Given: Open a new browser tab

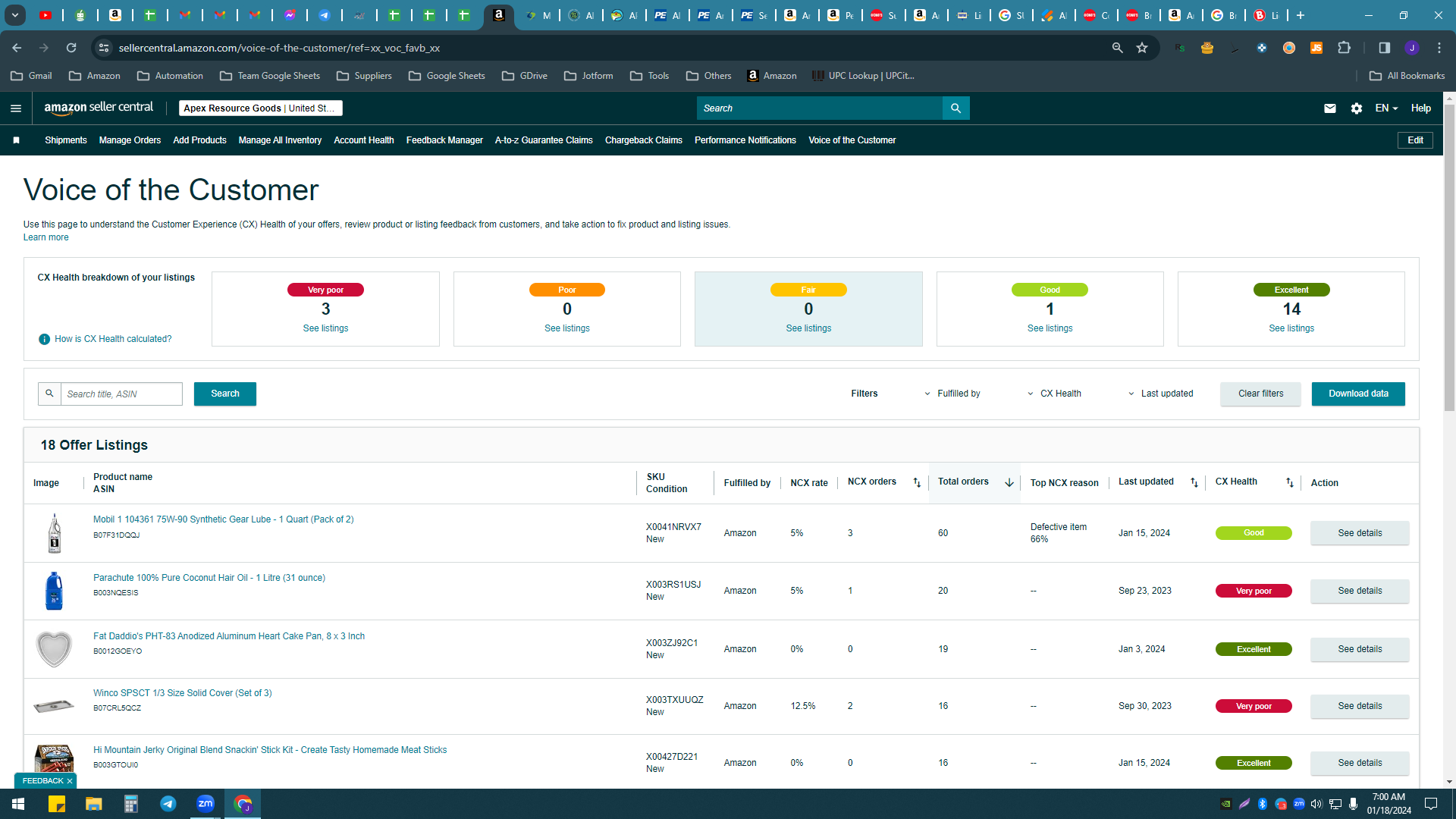Looking at the screenshot, I should [x=1301, y=15].
